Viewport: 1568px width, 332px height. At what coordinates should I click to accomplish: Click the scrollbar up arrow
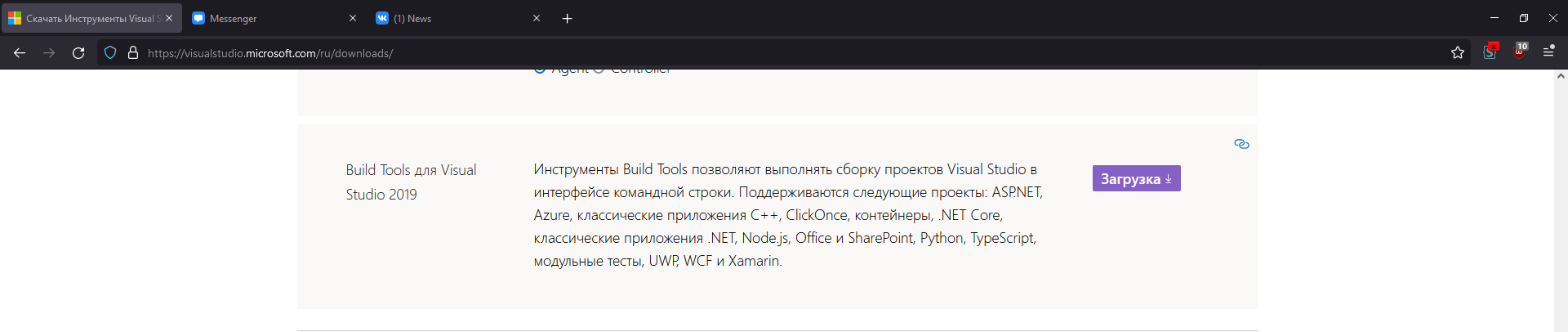[1561, 77]
